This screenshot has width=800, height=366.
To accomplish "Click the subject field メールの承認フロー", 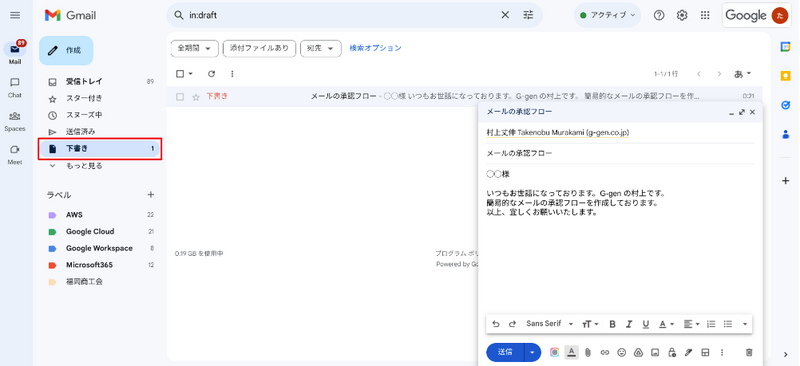I will [x=620, y=153].
